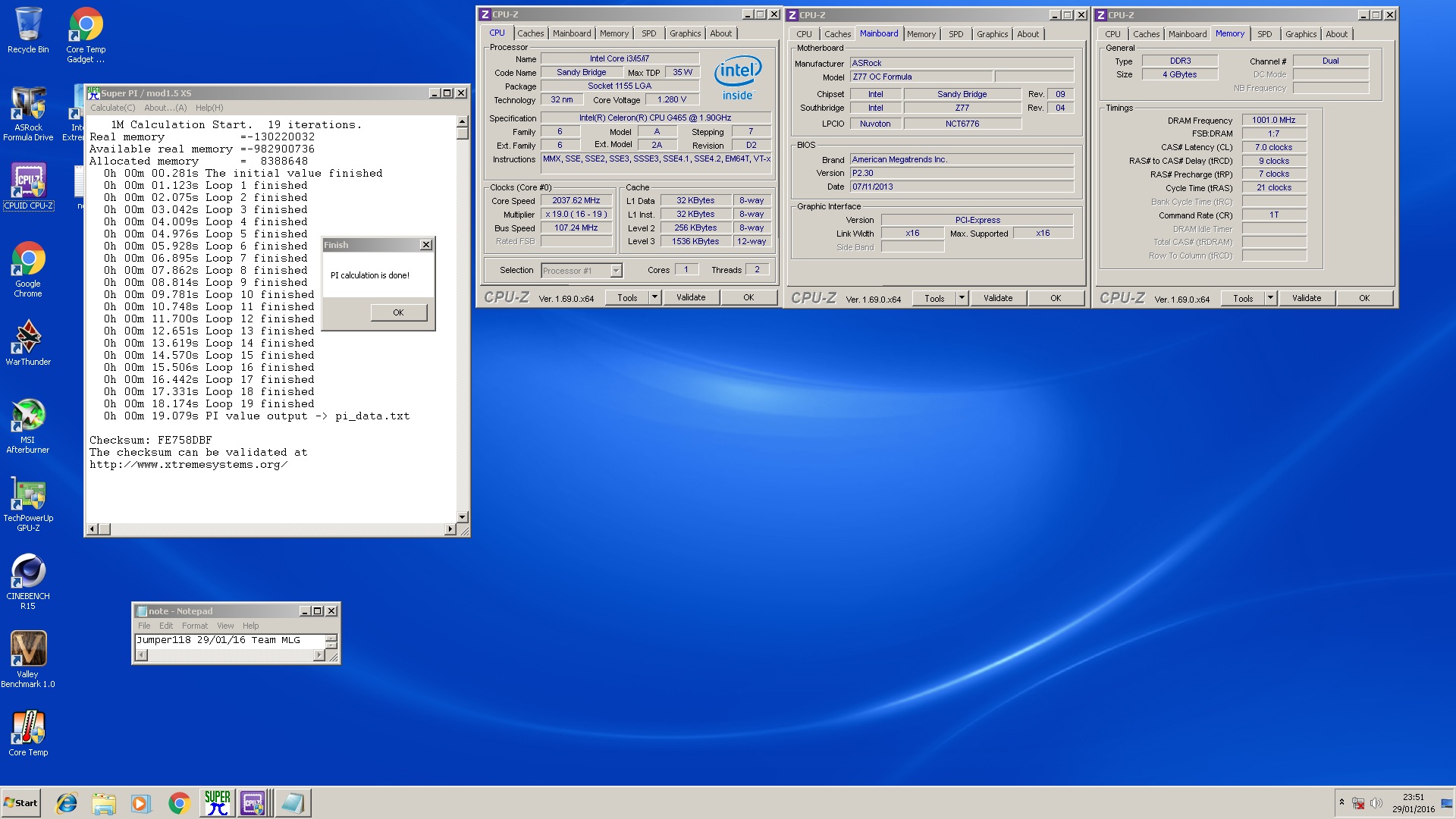Open SPD tab in Memory CPU-Z window
This screenshot has width=1456, height=819.
point(1265,34)
